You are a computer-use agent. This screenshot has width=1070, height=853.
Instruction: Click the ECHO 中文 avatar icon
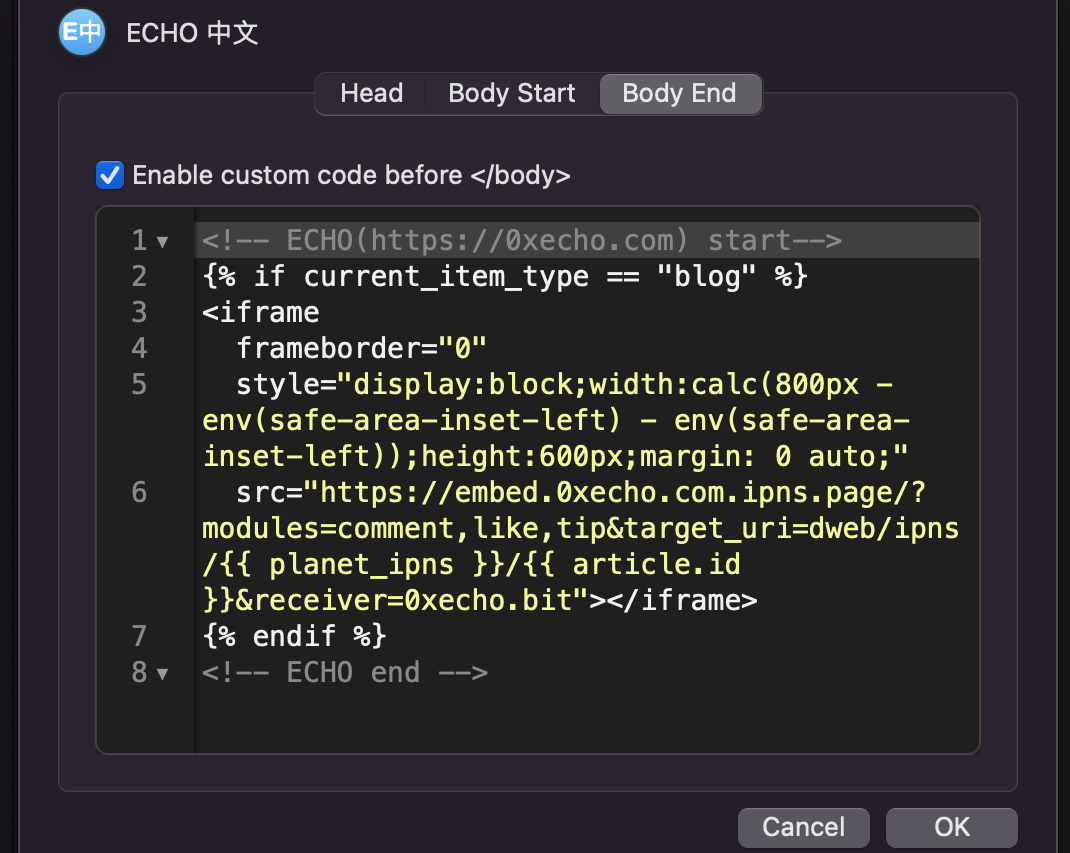82,32
